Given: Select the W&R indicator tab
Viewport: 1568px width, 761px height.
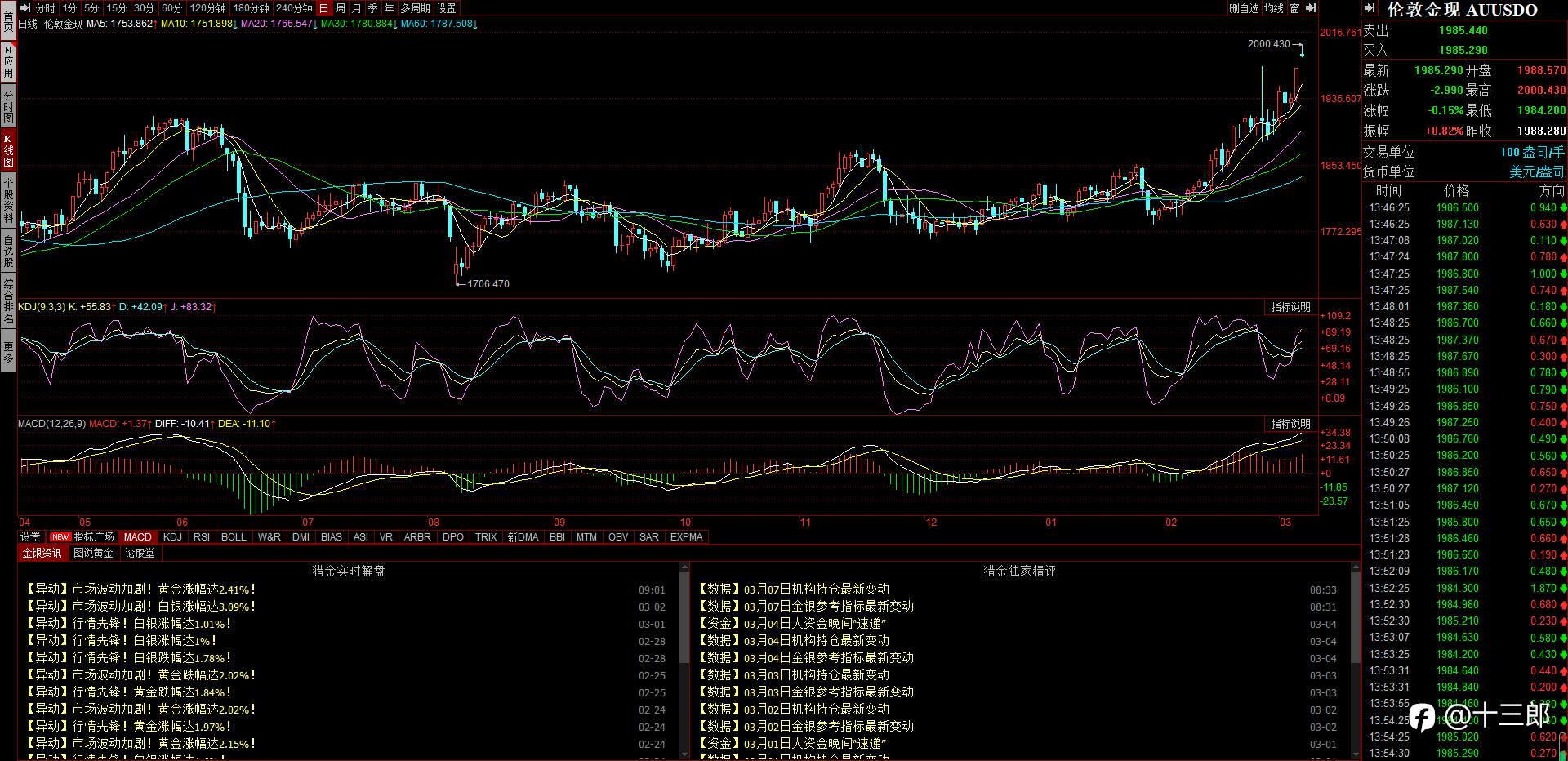Looking at the screenshot, I should pyautogui.click(x=269, y=537).
